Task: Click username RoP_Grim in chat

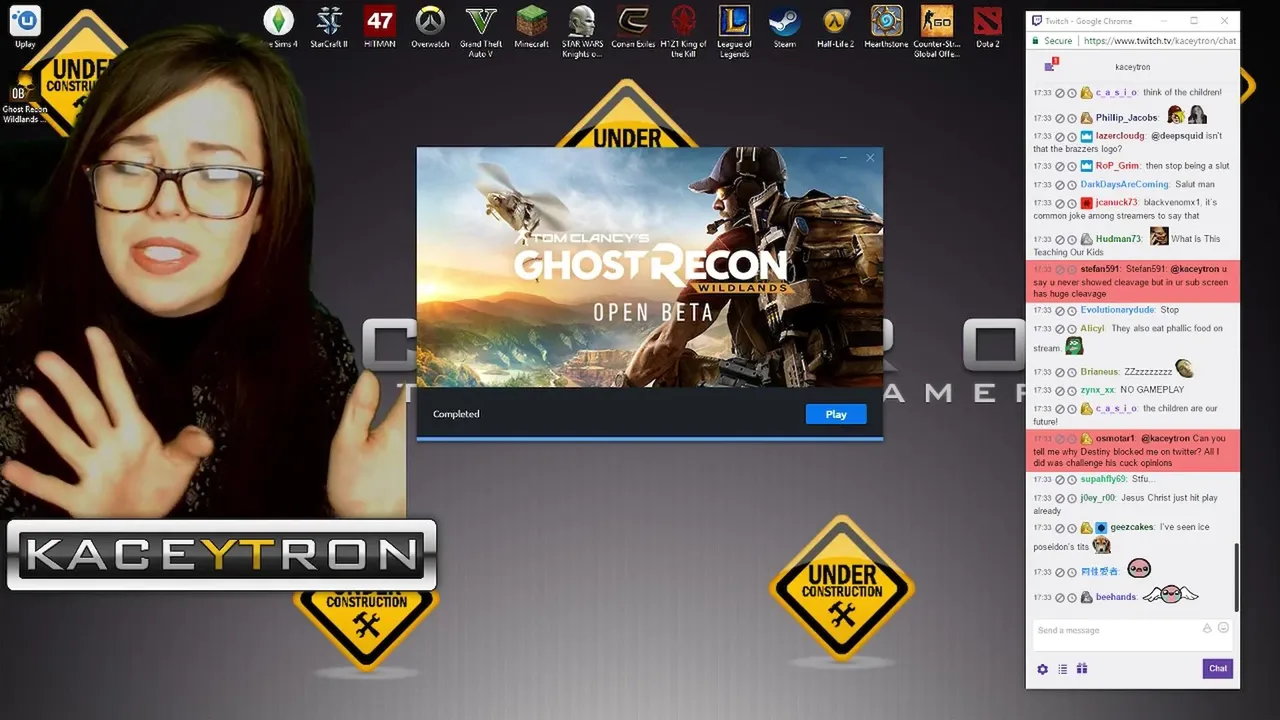Action: [x=1117, y=166]
